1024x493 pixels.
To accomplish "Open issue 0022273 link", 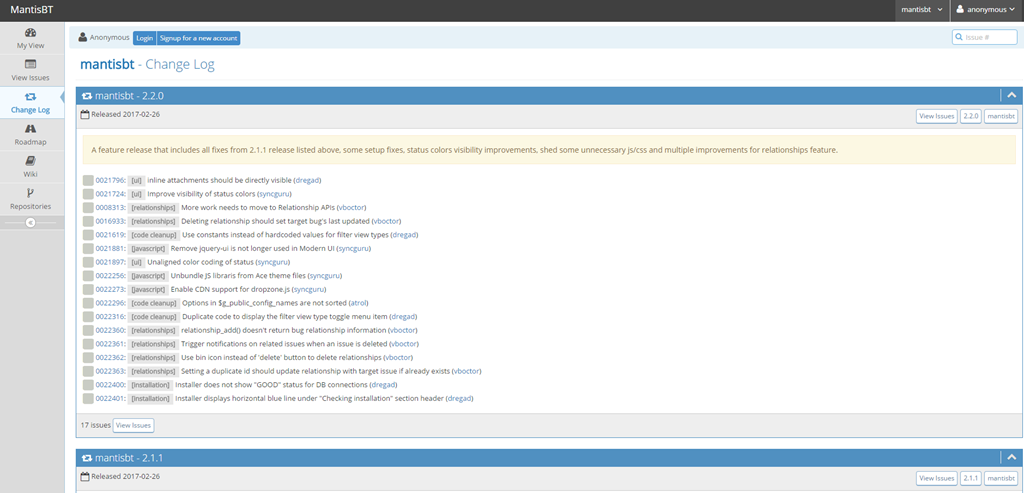I will point(110,289).
